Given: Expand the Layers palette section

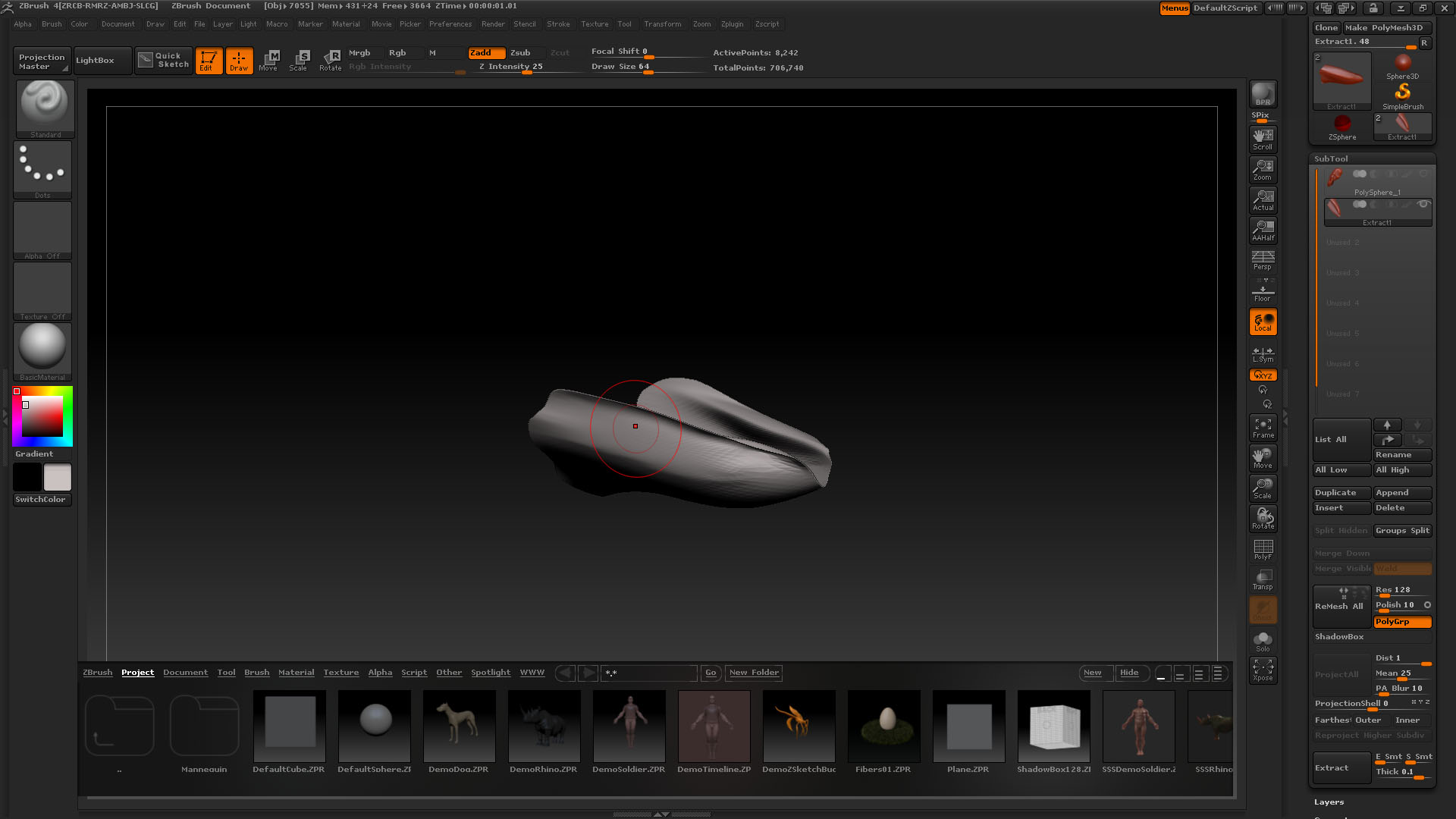Looking at the screenshot, I should pyautogui.click(x=1329, y=802).
